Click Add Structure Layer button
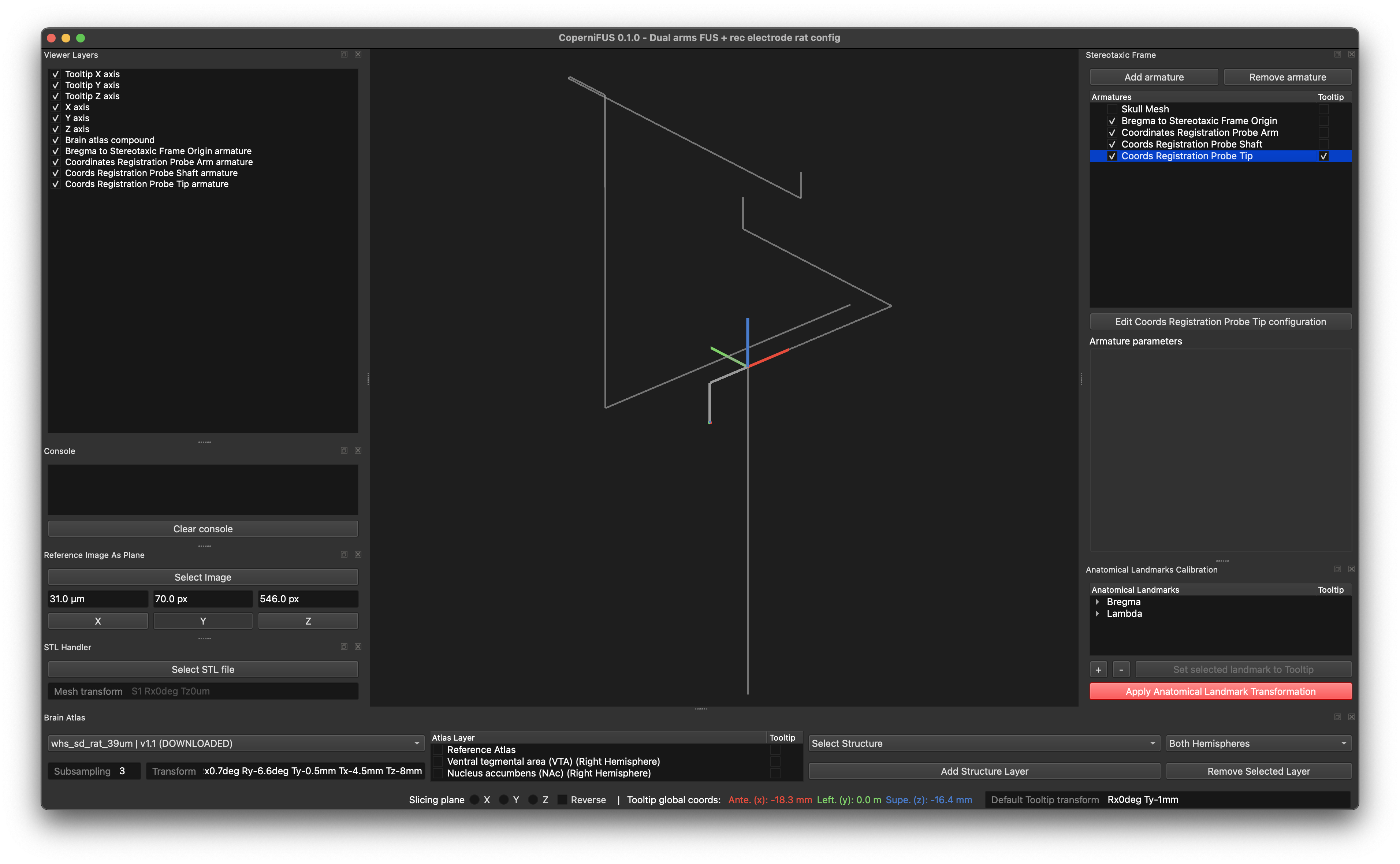The width and height of the screenshot is (1400, 864). coord(984,771)
